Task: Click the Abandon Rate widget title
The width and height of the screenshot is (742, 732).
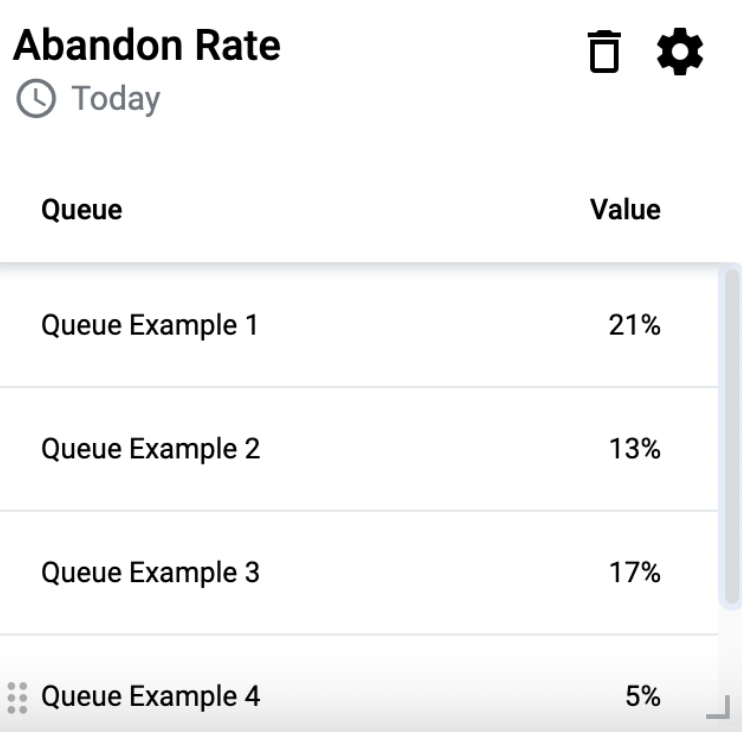Action: (x=147, y=45)
